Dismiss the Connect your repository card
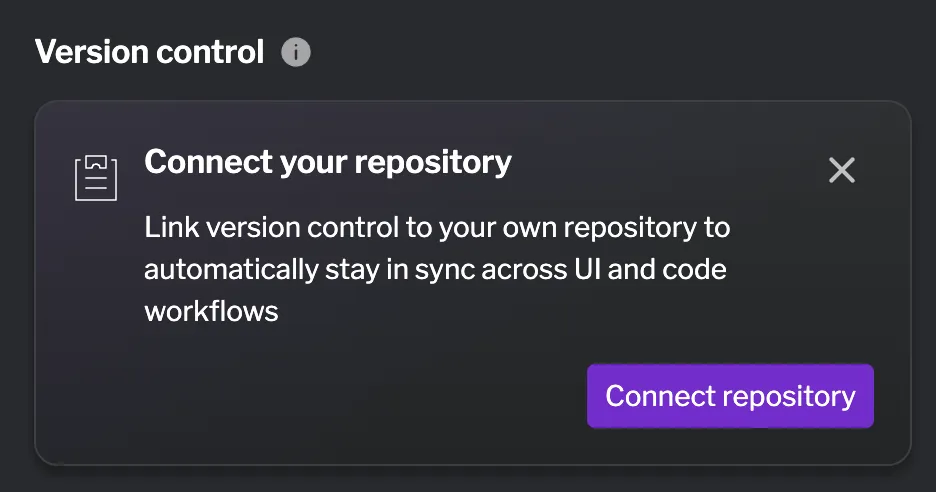This screenshot has width=936, height=492. click(x=842, y=171)
